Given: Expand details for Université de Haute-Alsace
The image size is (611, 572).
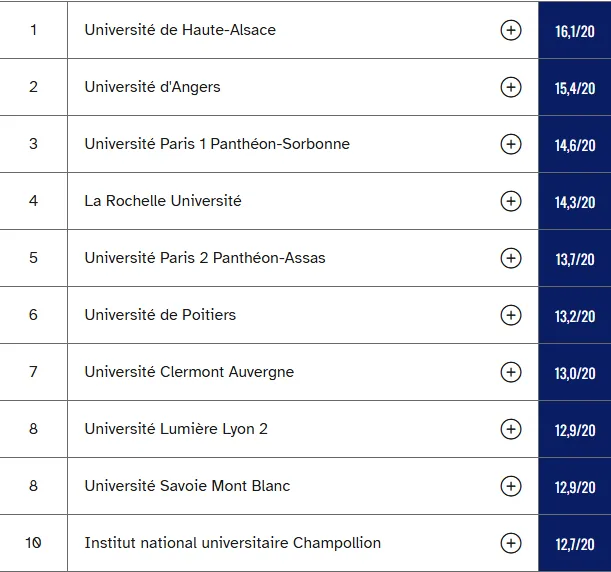Looking at the screenshot, I should point(510,30).
